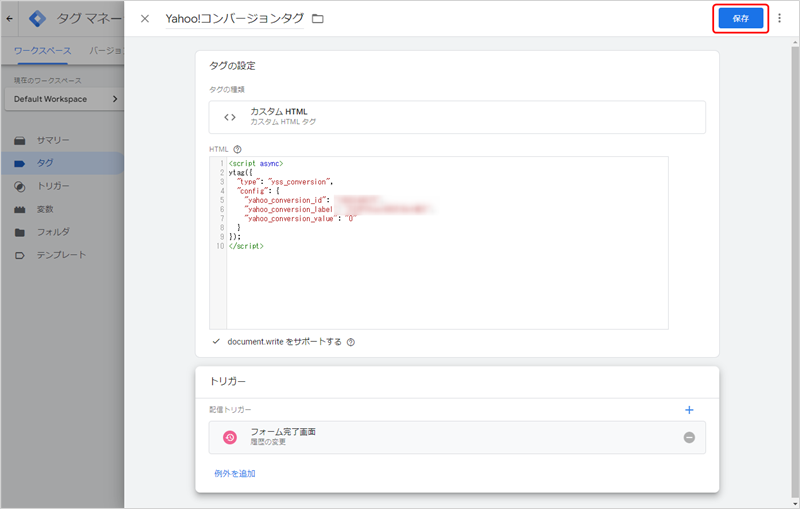Click the 変数 block icon in sidebar
Viewport: 800px width, 509px height.
pos(19,210)
